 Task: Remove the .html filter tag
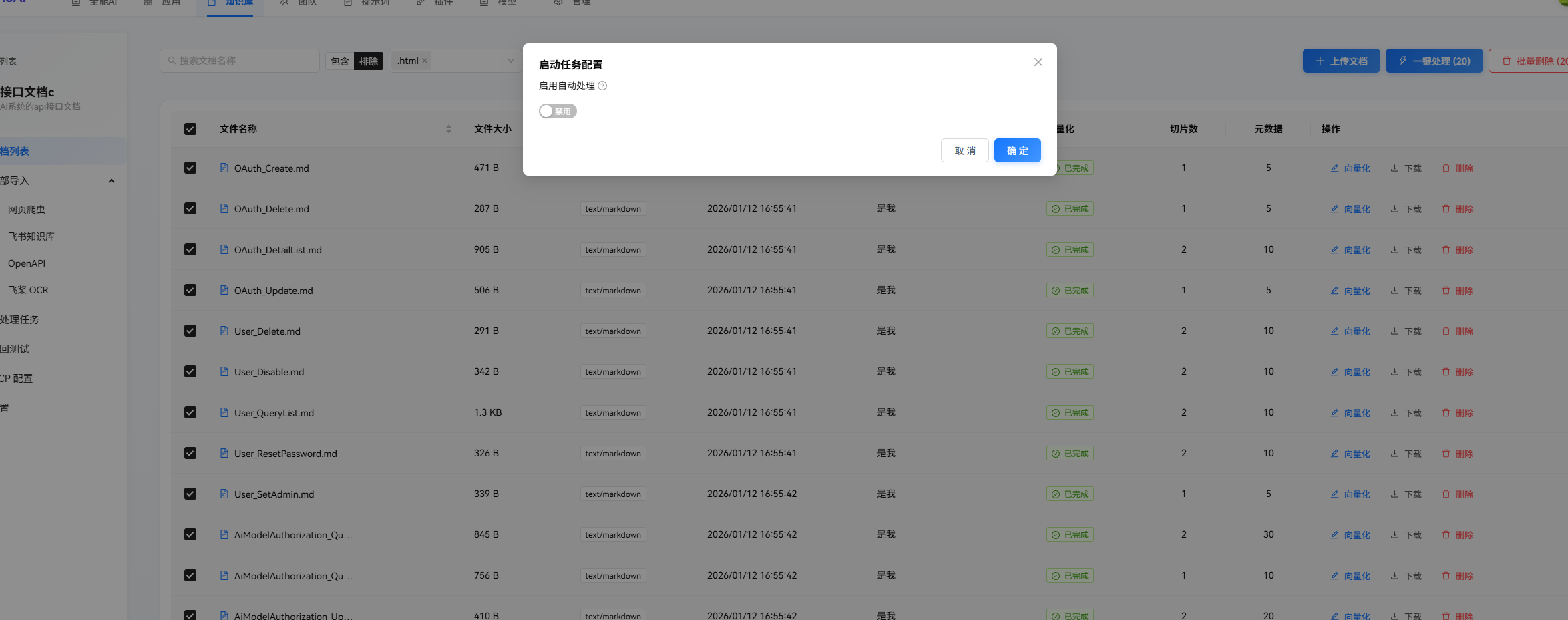click(x=425, y=61)
